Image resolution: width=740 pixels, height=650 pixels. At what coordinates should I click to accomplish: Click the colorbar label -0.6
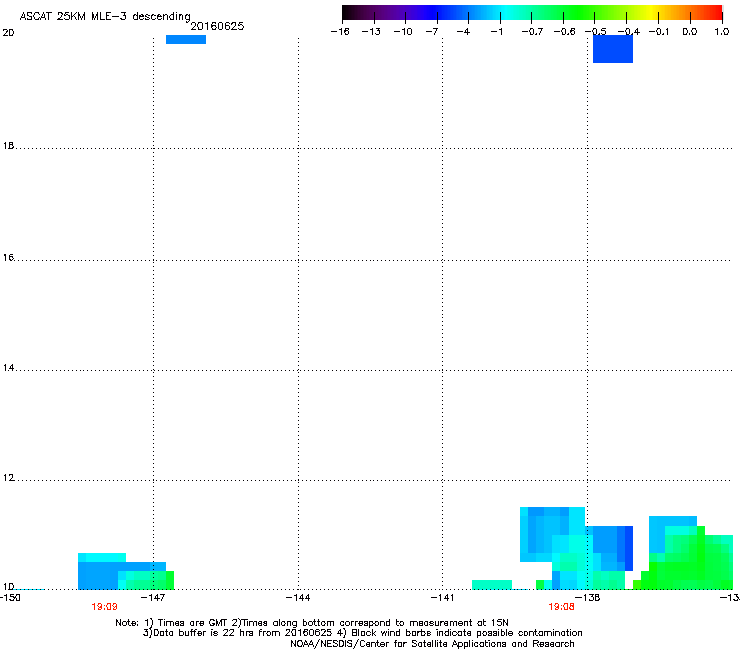564,32
